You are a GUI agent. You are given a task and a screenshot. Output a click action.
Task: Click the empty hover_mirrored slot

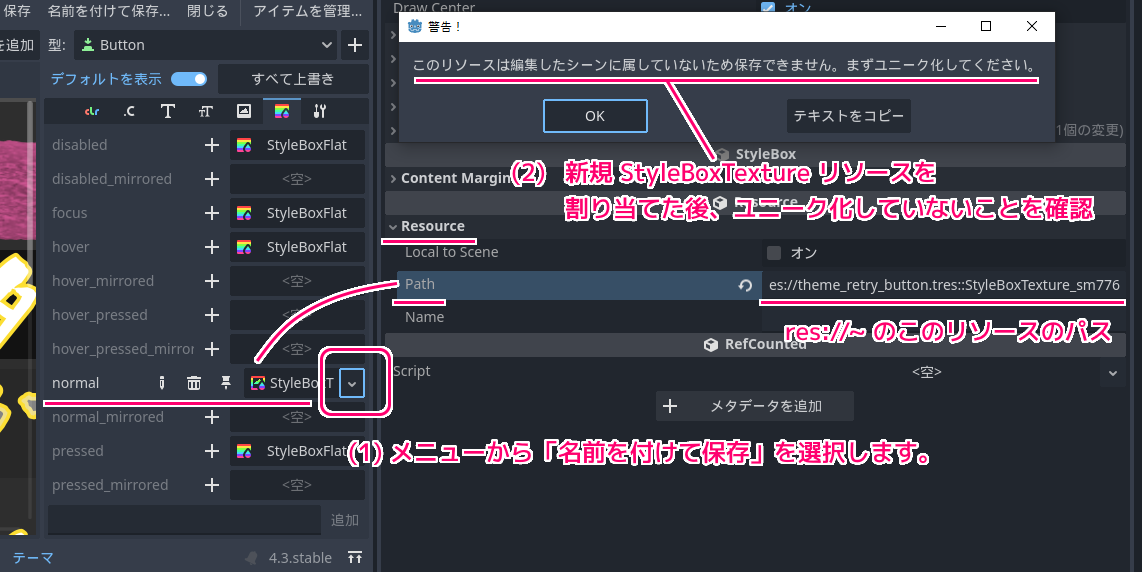tap(297, 281)
